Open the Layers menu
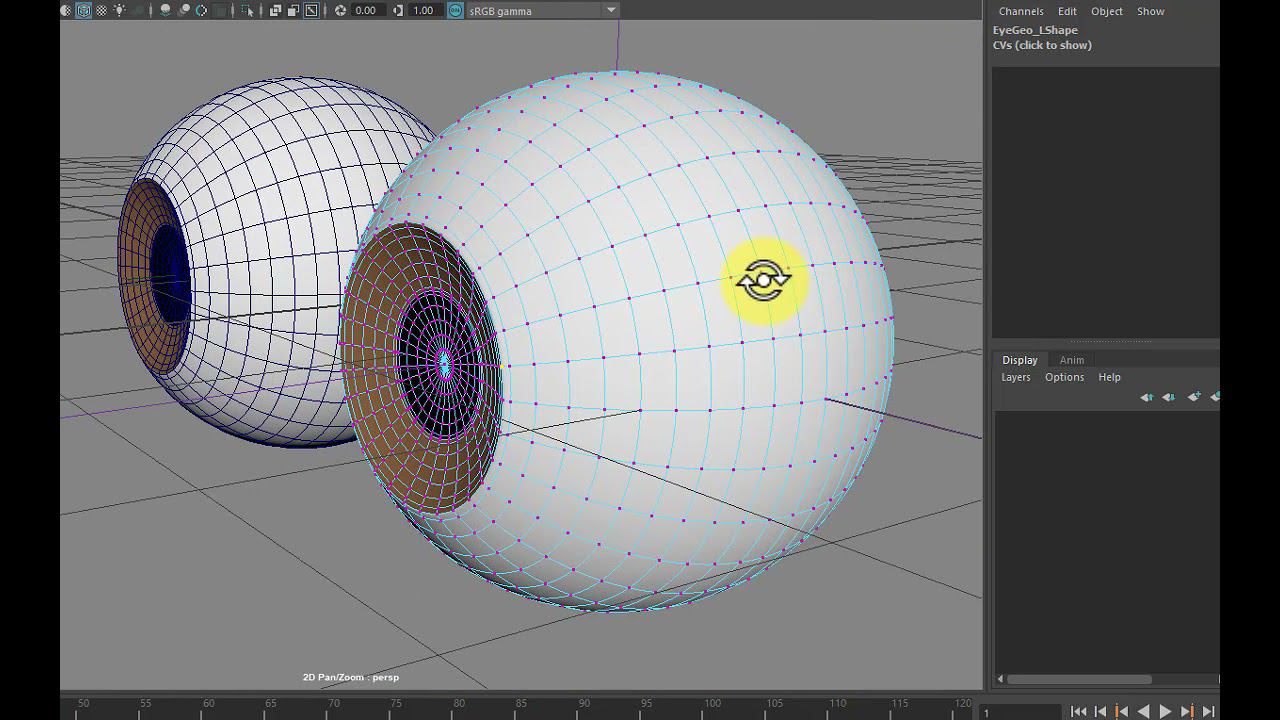The width and height of the screenshot is (1280, 720). pyautogui.click(x=1016, y=377)
